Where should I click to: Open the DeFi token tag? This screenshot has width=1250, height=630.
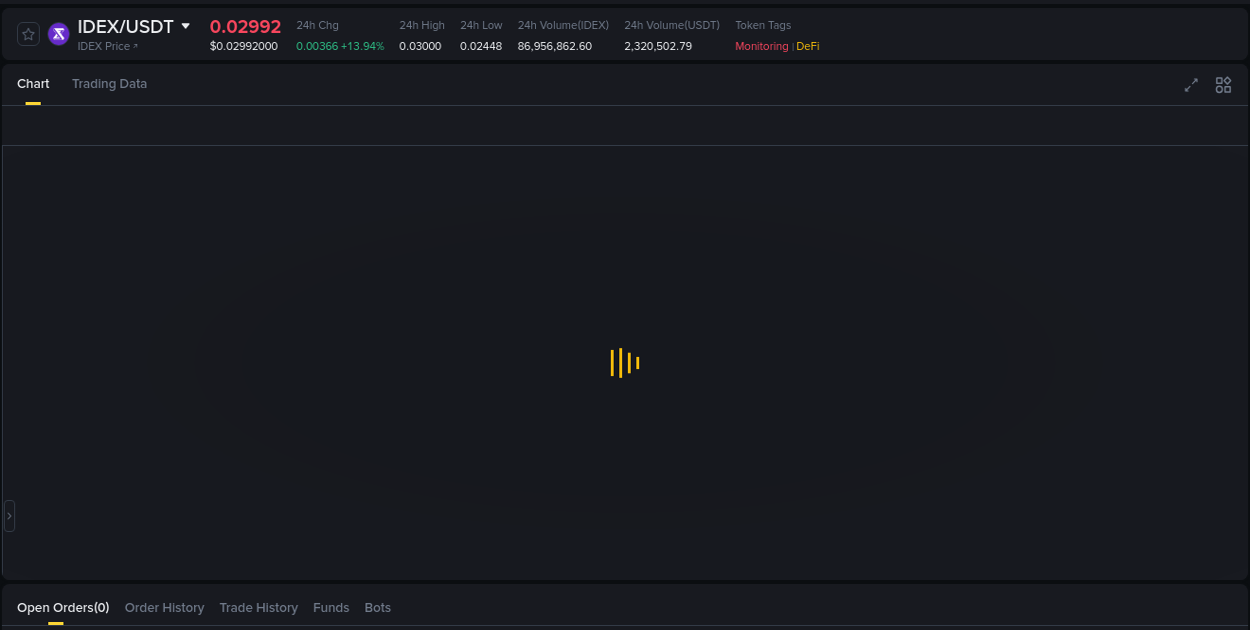(807, 46)
